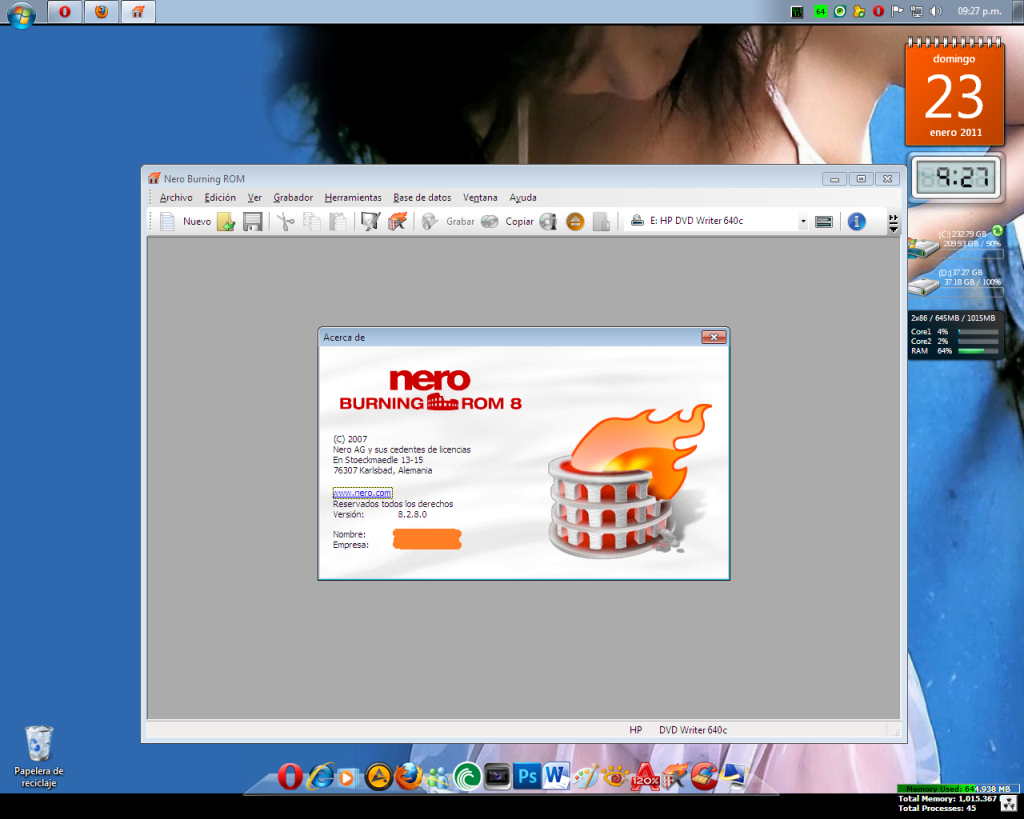Click the Grabar burn button
The height and width of the screenshot is (819, 1024).
pos(449,221)
